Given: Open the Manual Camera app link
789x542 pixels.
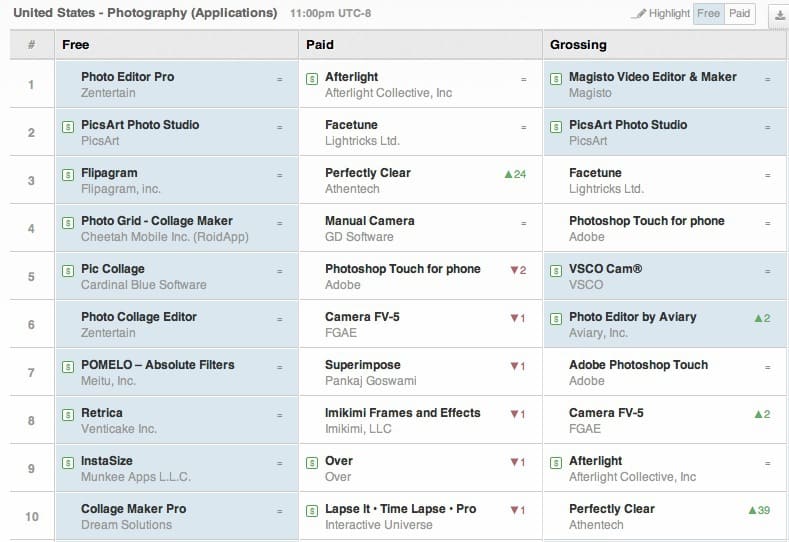Looking at the screenshot, I should 369,221.
